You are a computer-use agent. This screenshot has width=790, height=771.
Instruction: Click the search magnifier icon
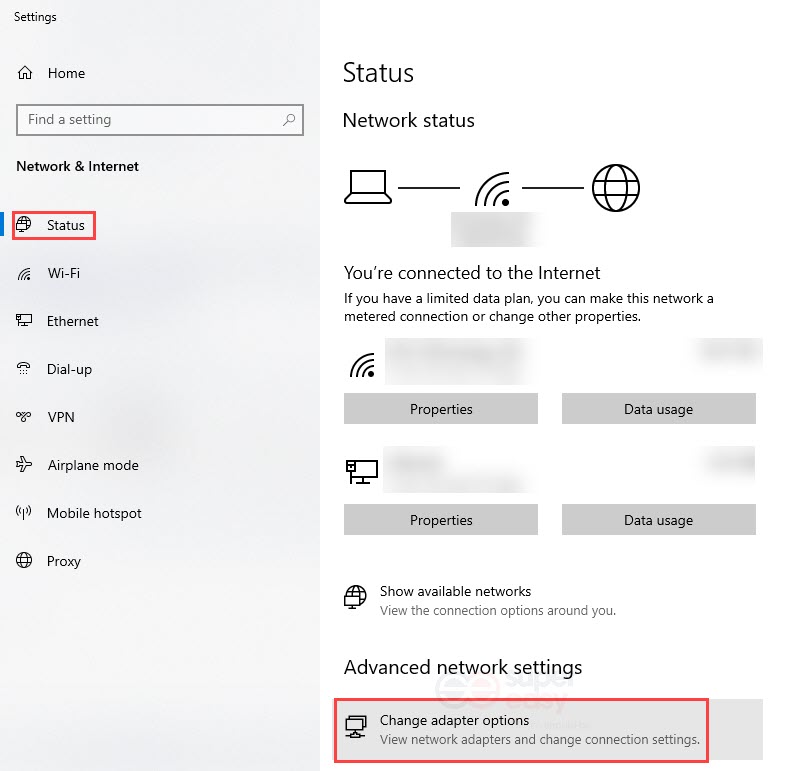tap(289, 120)
